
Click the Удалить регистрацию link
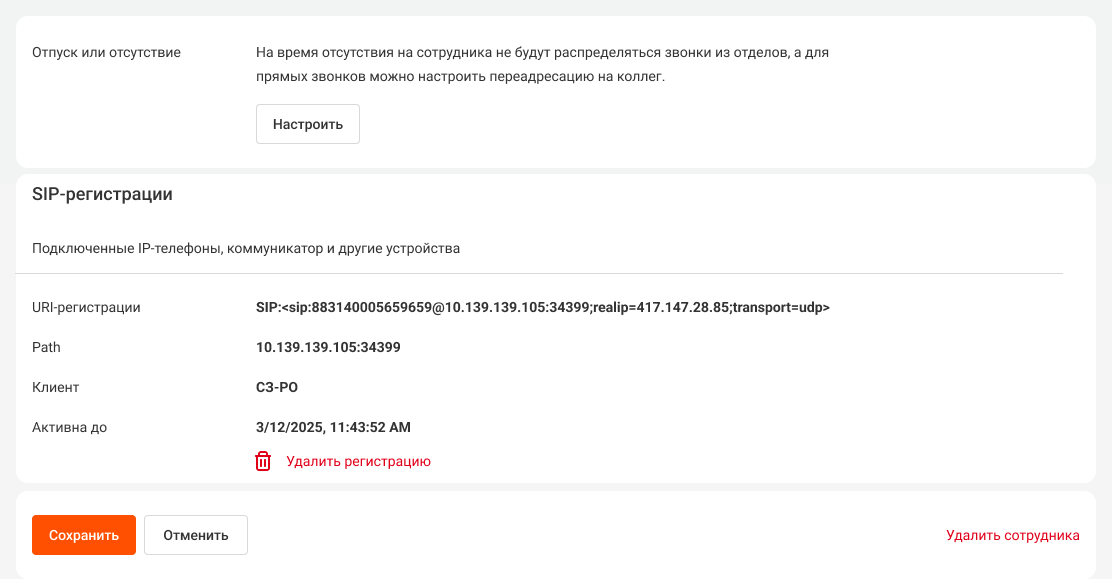tap(358, 461)
